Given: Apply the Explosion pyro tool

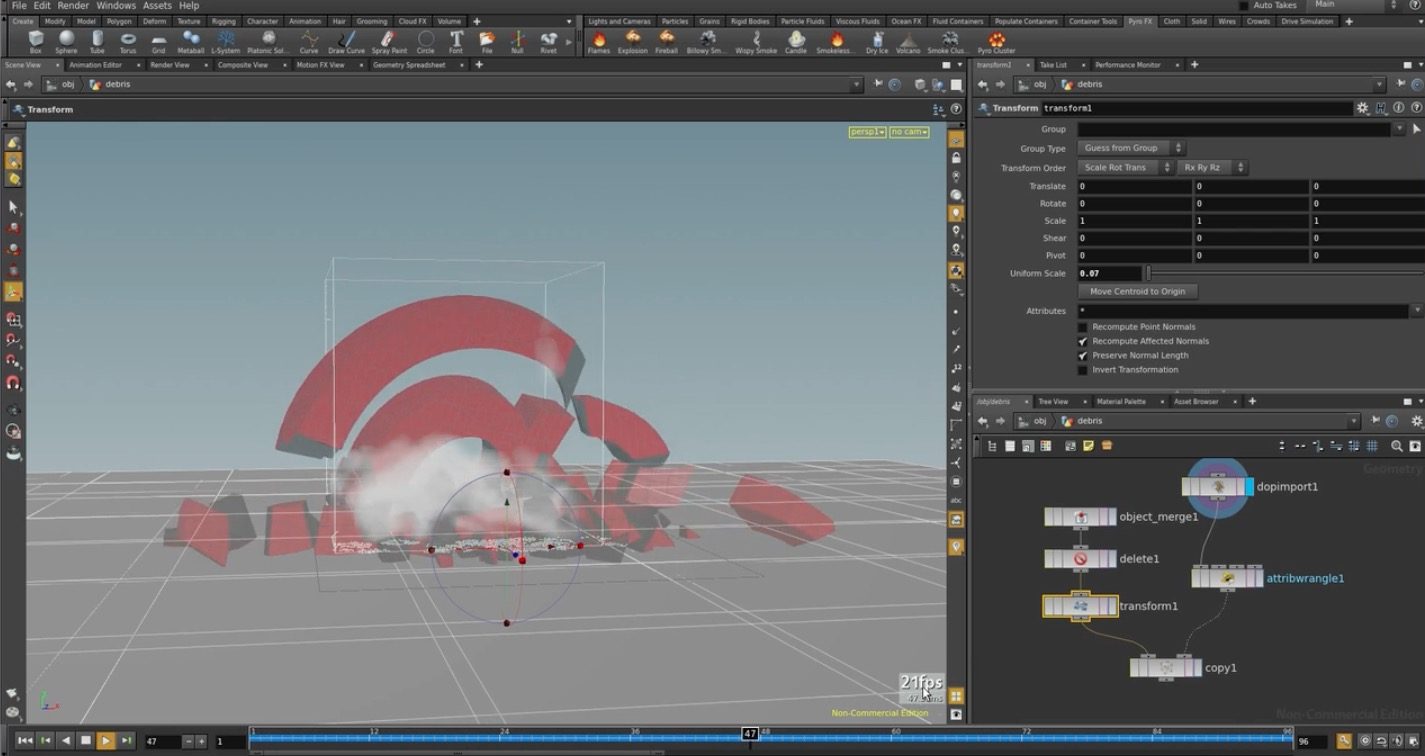Looking at the screenshot, I should tap(632, 42).
